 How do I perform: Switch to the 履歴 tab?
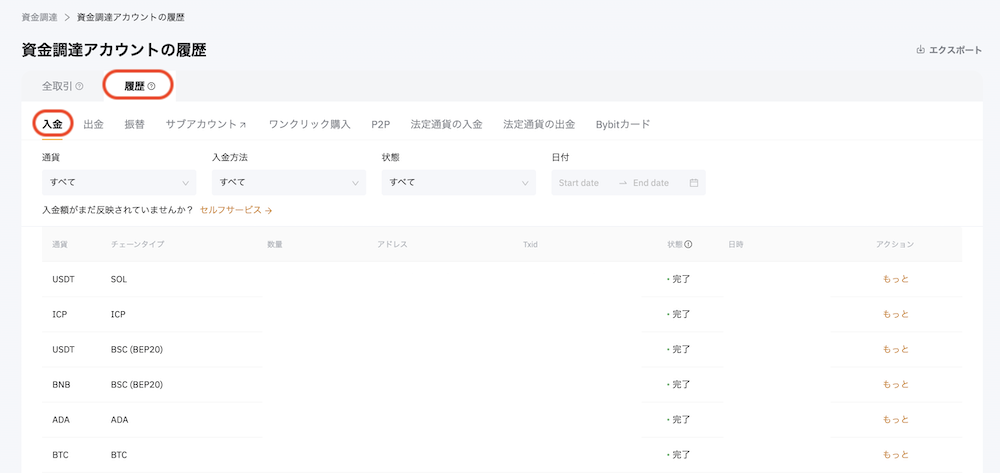tap(140, 86)
